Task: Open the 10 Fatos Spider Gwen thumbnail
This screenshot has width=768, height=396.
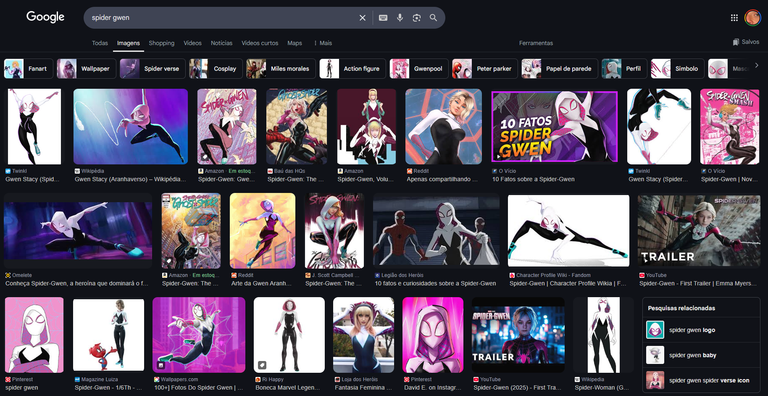Action: click(554, 126)
